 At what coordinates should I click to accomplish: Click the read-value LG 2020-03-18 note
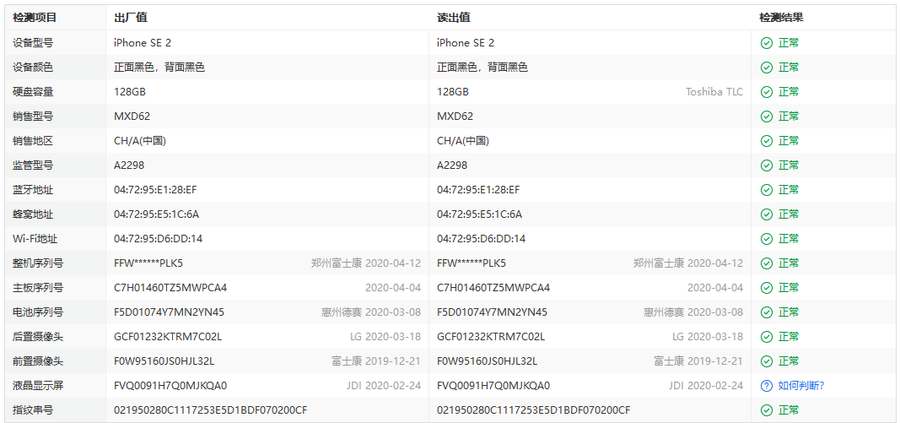tap(708, 336)
